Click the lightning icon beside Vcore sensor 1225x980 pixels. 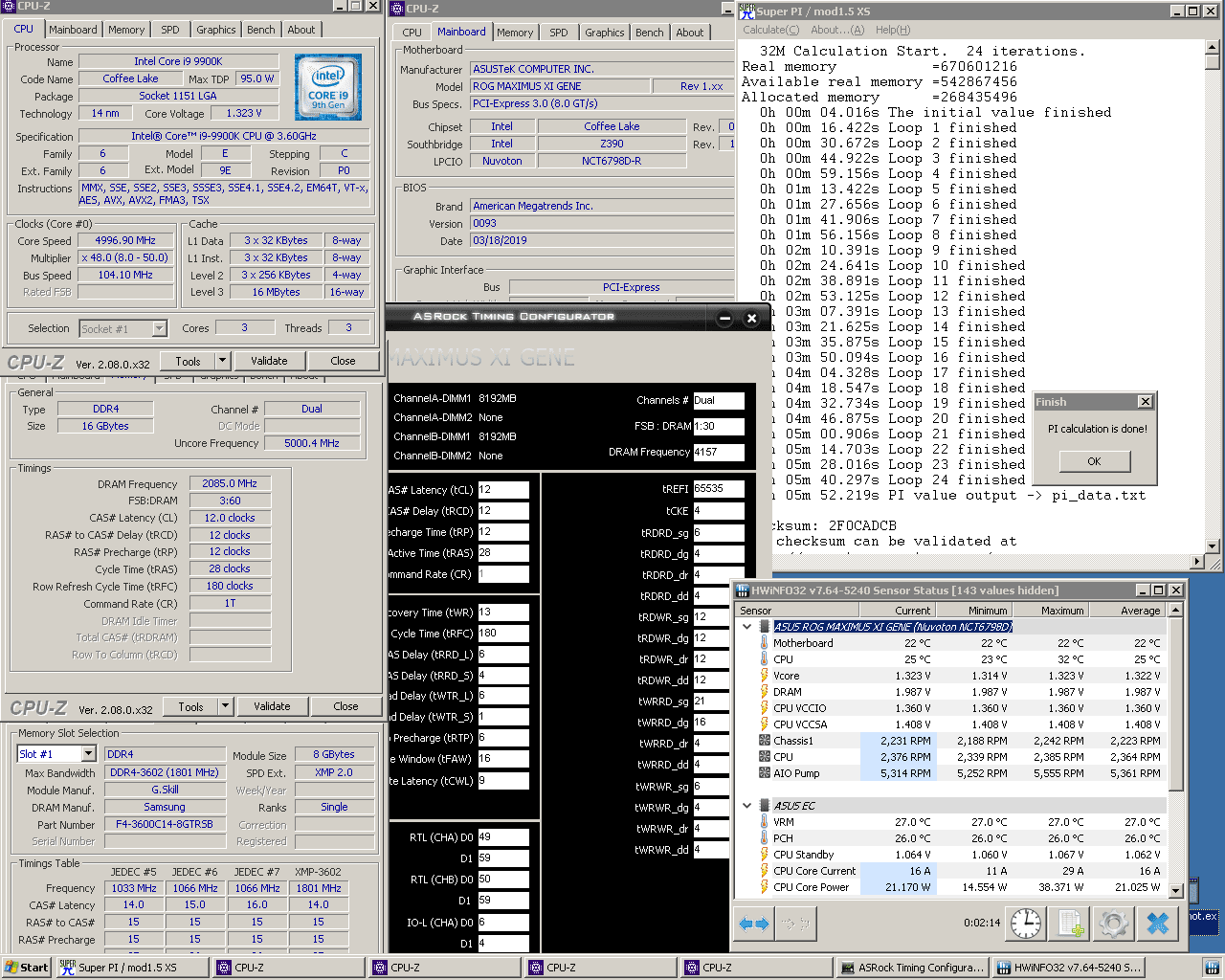pos(764,676)
